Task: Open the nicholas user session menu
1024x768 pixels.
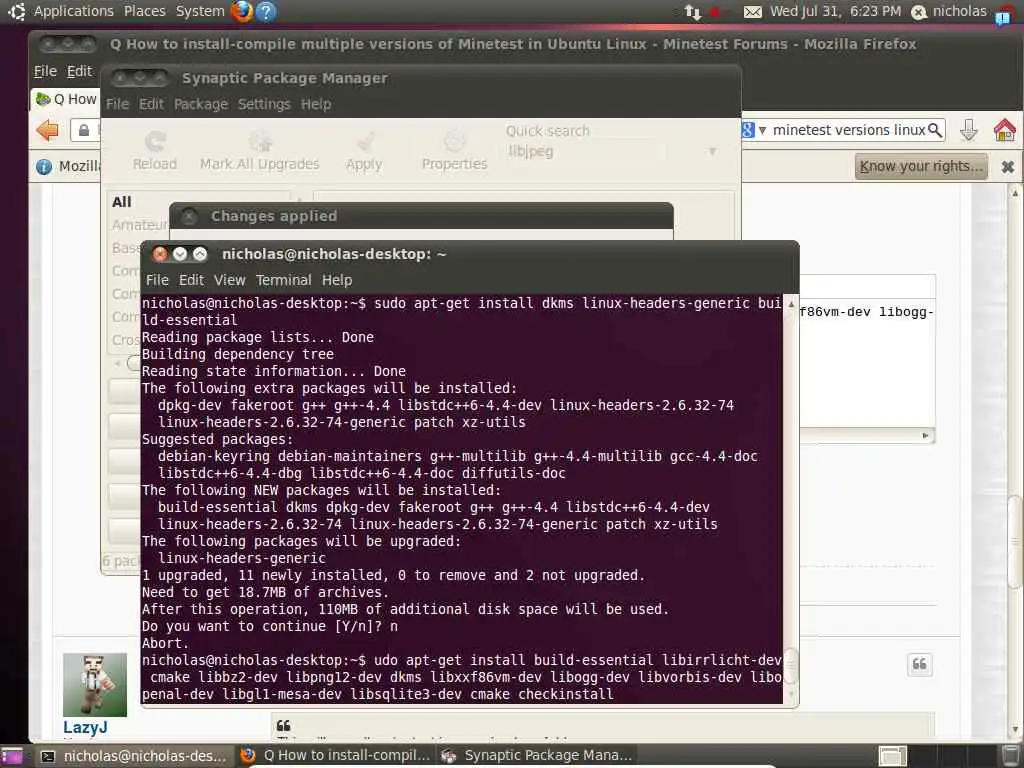Action: [948, 11]
